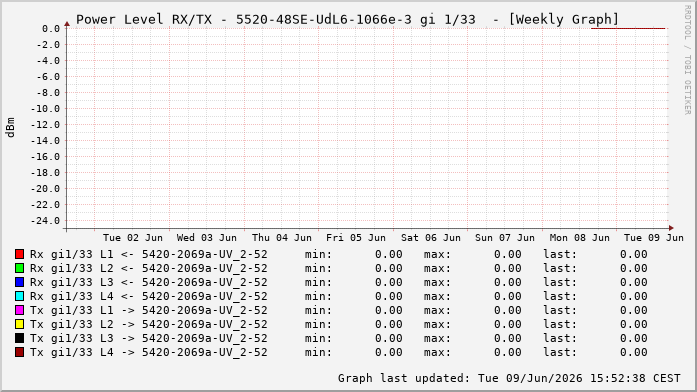
Task: Click the red arrow at x-axis end
Action: 671,228
